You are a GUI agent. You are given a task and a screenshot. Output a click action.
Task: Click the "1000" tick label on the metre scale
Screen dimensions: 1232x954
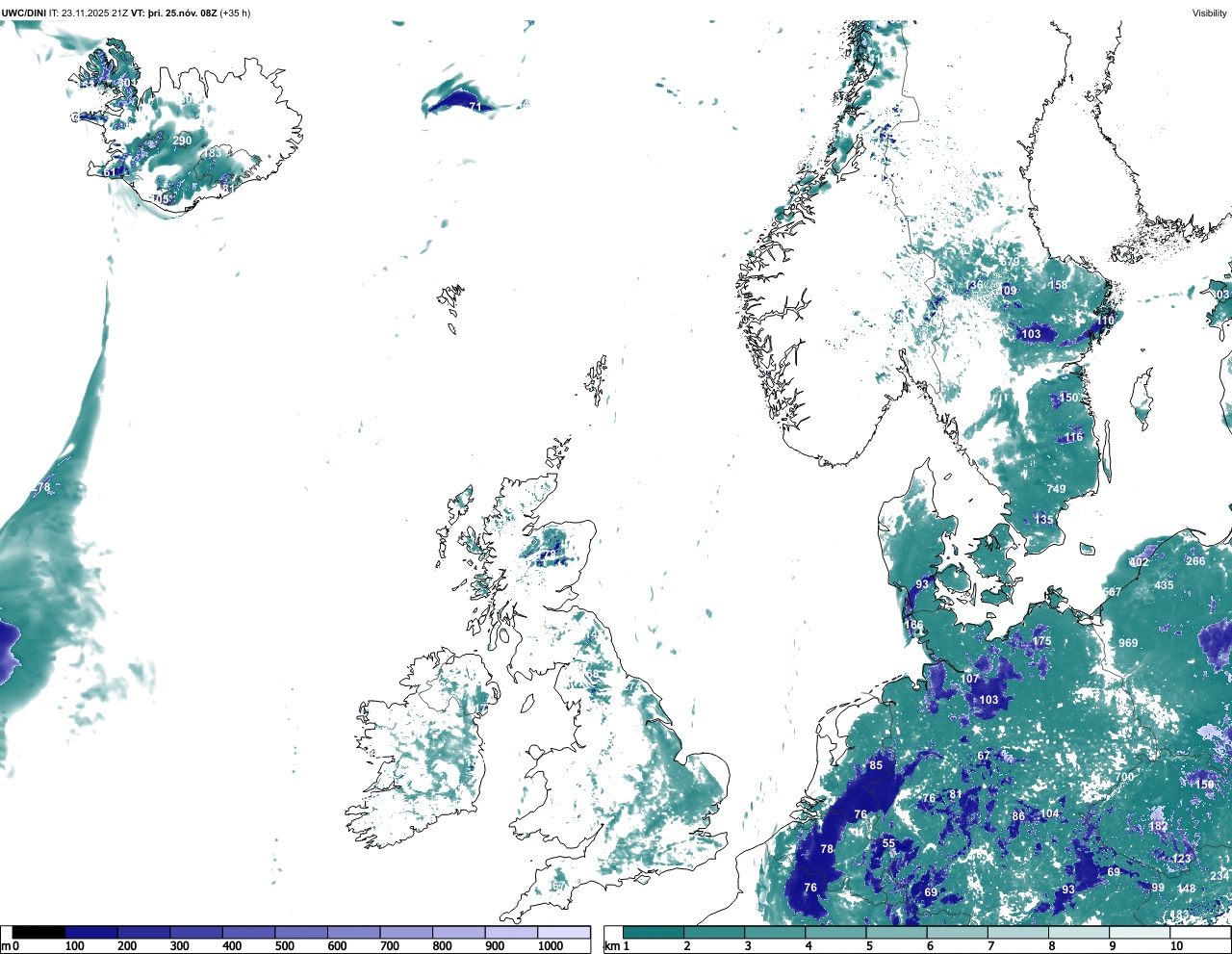tap(551, 946)
